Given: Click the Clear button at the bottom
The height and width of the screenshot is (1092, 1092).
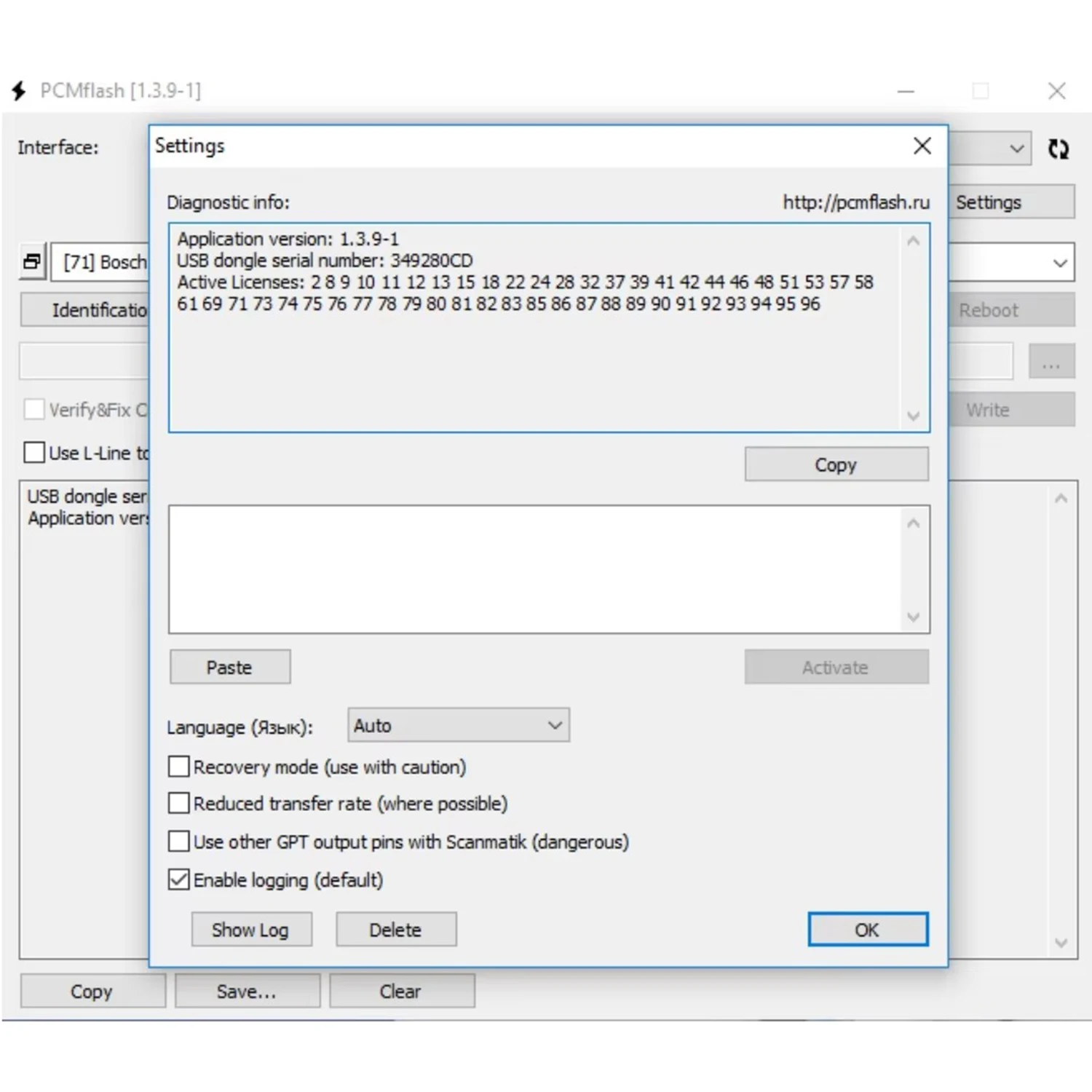Looking at the screenshot, I should 401,991.
